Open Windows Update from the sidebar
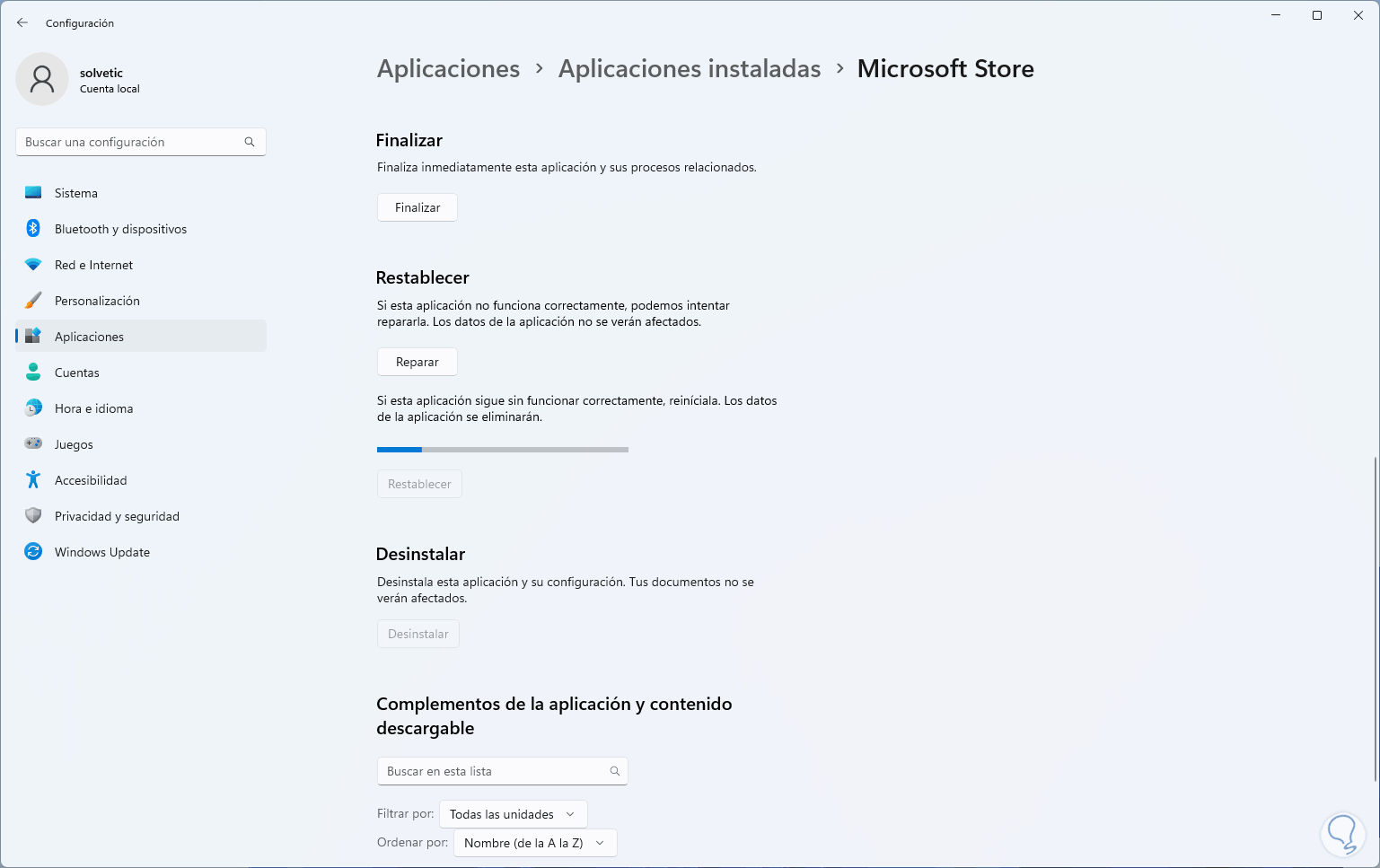Screen dimensions: 1380x868 pyautogui.click(x=101, y=551)
